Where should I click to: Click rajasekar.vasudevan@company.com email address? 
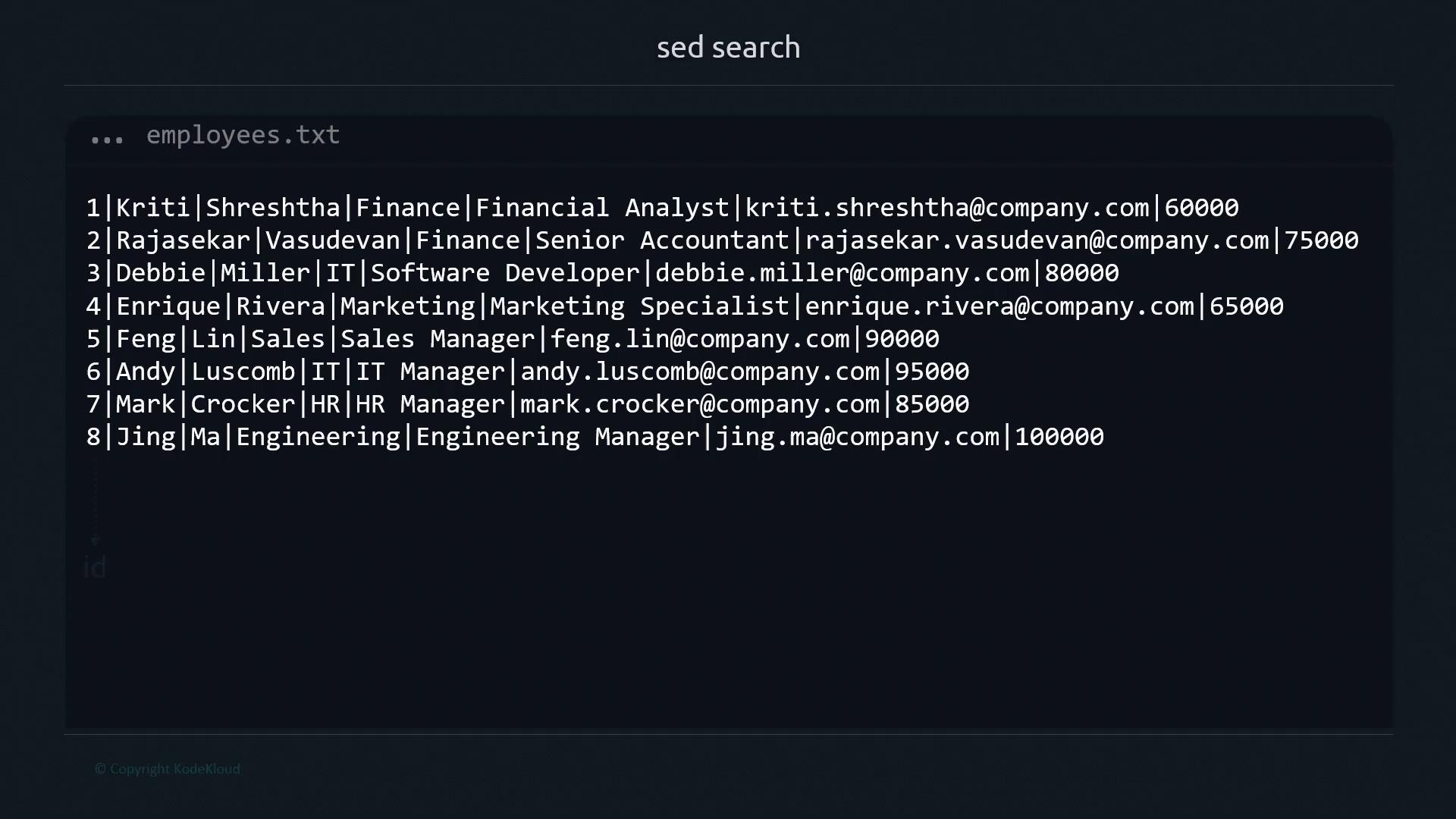[1037, 240]
